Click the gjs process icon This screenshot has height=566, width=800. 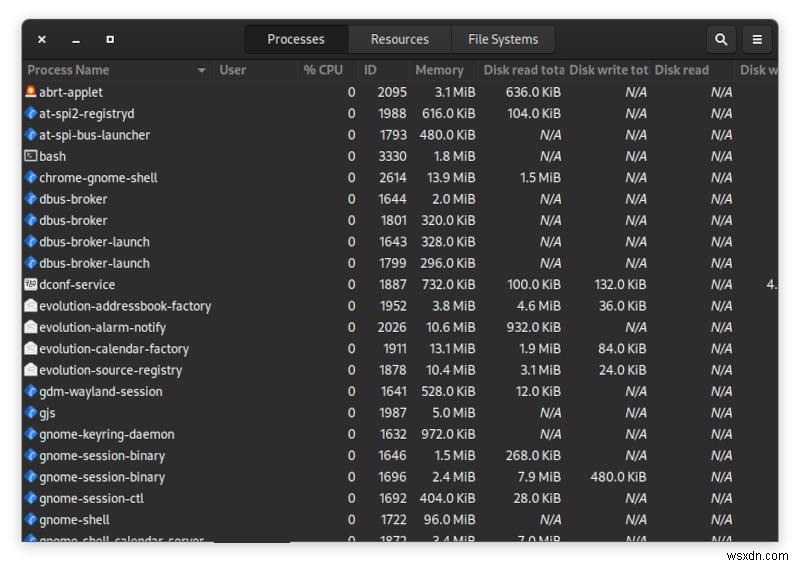31,412
